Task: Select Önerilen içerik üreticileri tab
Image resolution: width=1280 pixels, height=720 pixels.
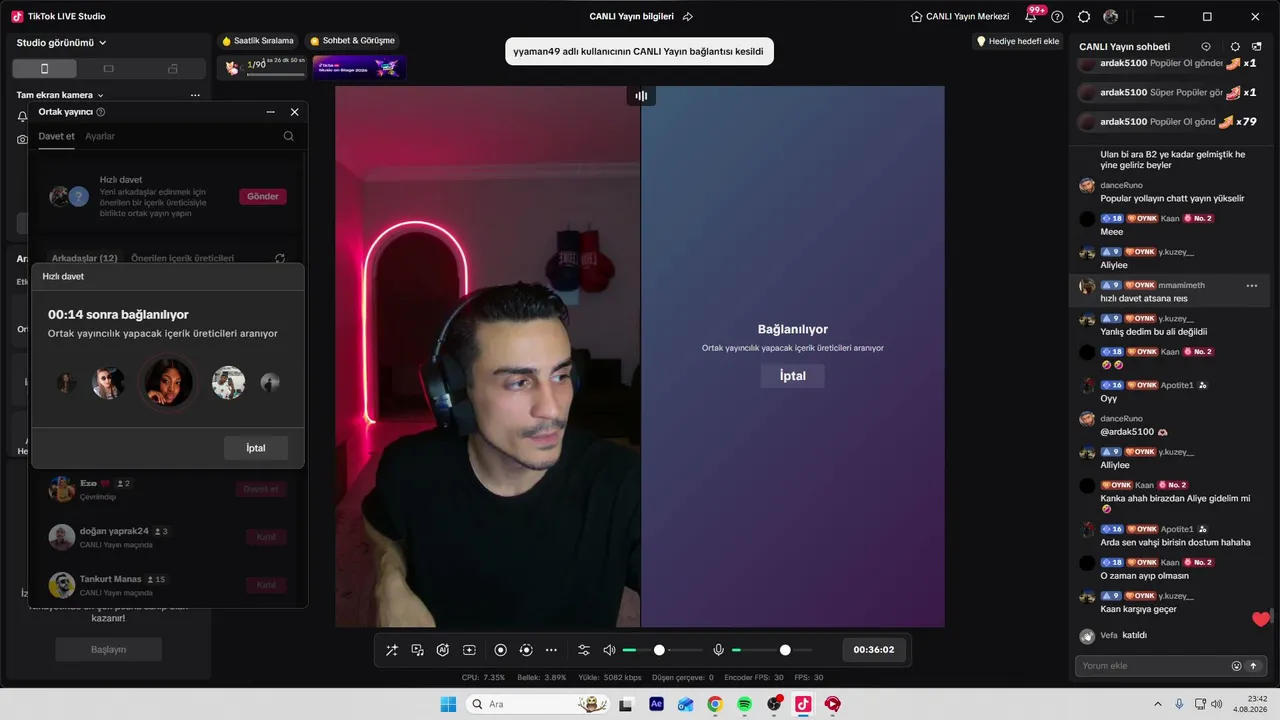Action: click(x=183, y=258)
